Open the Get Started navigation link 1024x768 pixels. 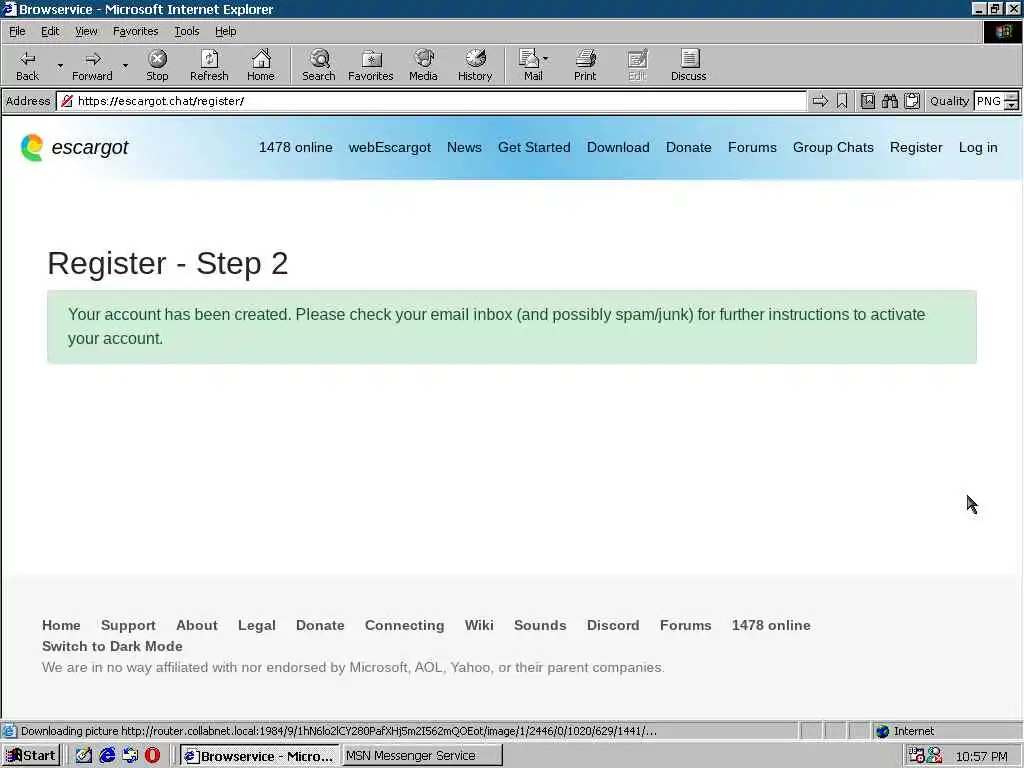point(534,148)
